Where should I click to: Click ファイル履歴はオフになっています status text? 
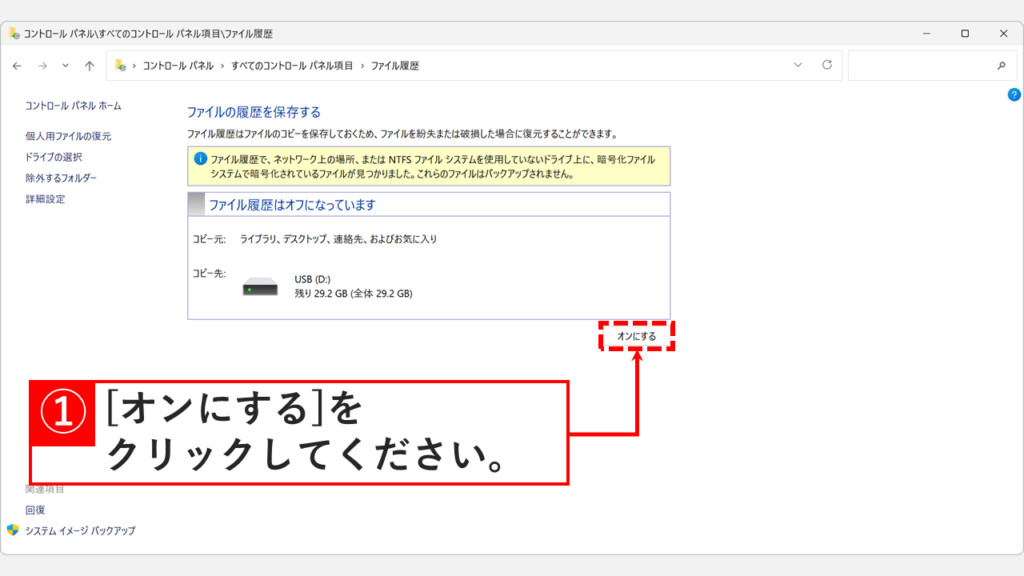pyautogui.click(x=292, y=204)
